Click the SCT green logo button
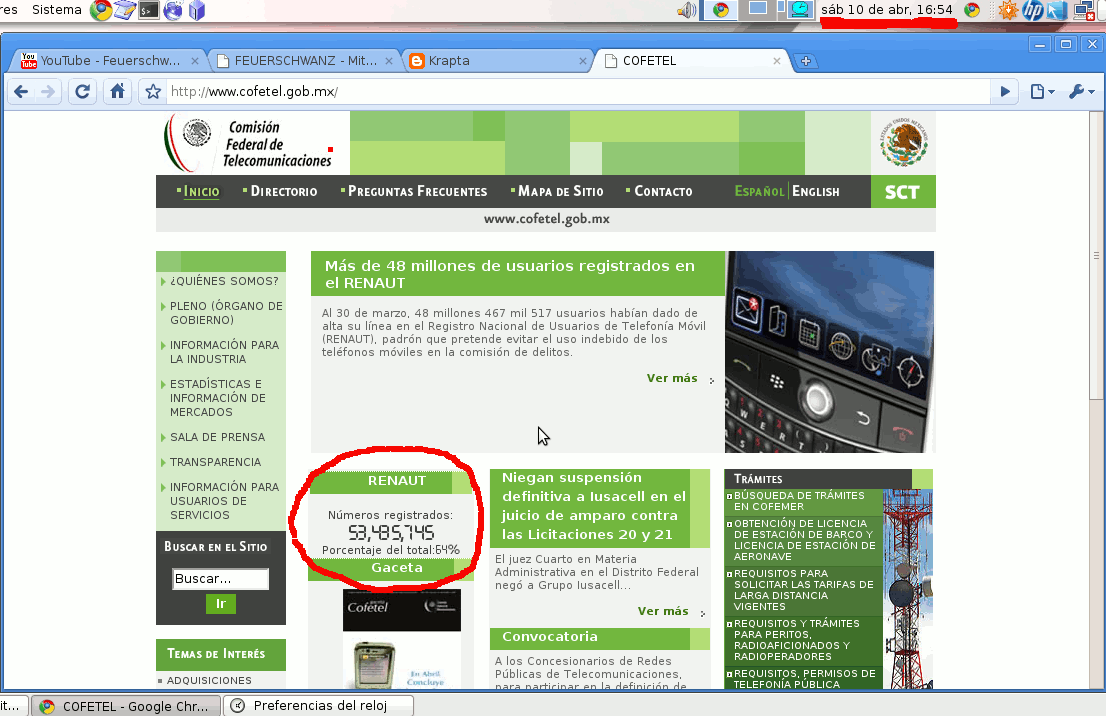Viewport: 1106px width, 716px height. point(903,192)
